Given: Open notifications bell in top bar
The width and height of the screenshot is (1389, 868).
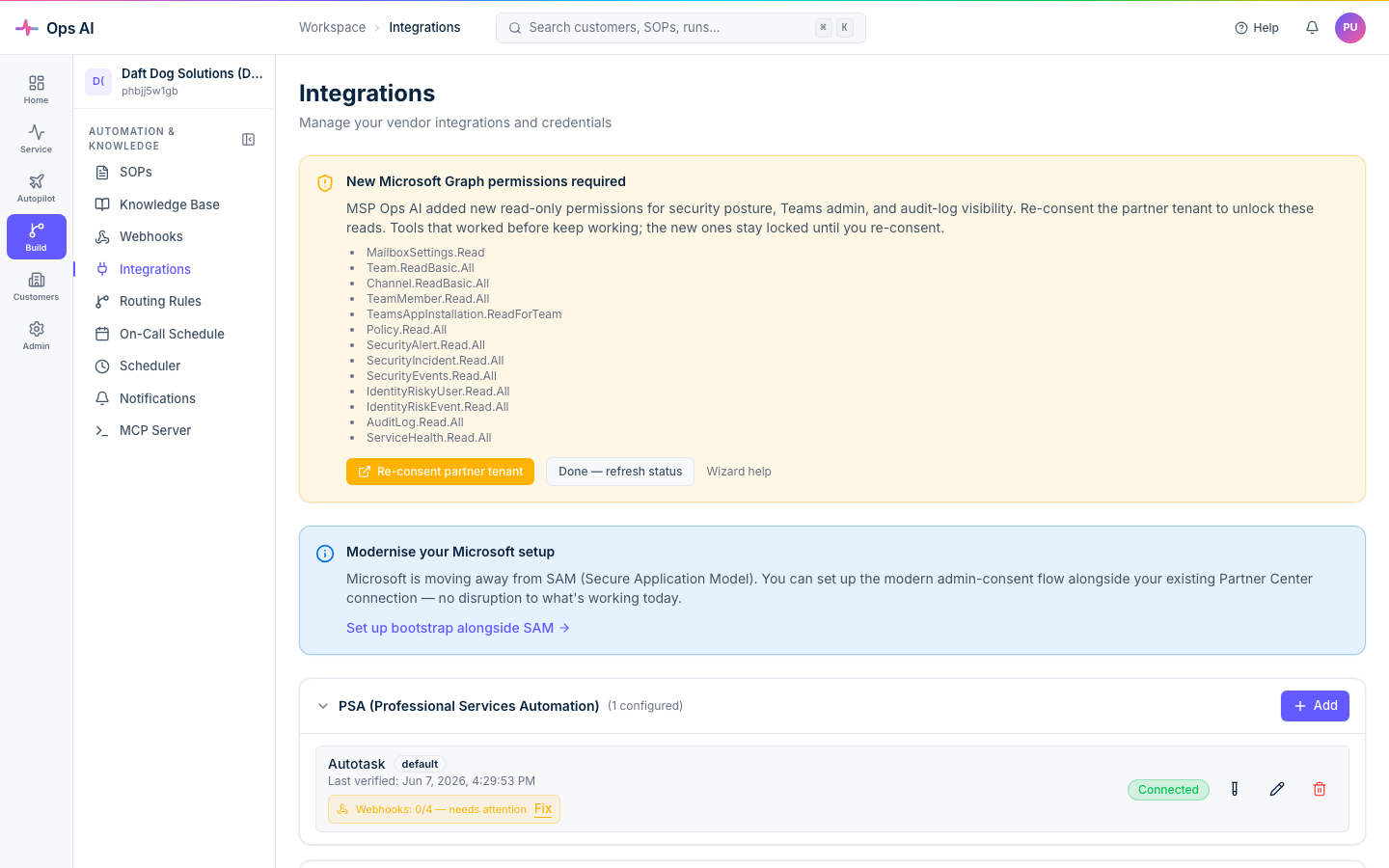Looking at the screenshot, I should (1312, 28).
